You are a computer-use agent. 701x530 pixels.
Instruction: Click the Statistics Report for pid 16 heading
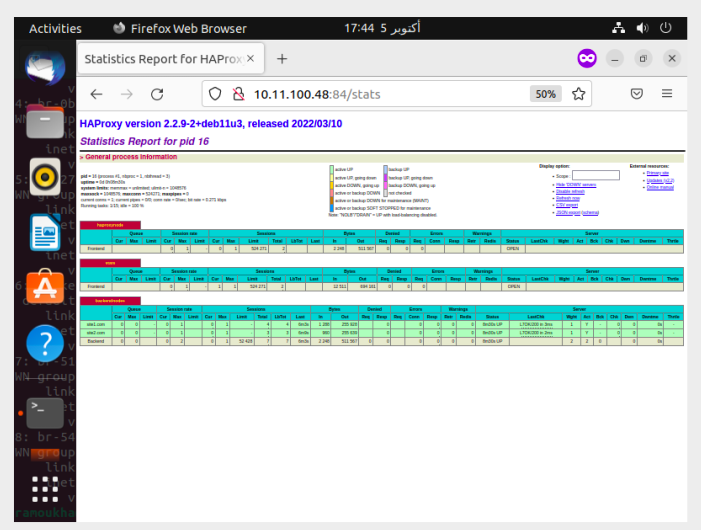click(144, 141)
